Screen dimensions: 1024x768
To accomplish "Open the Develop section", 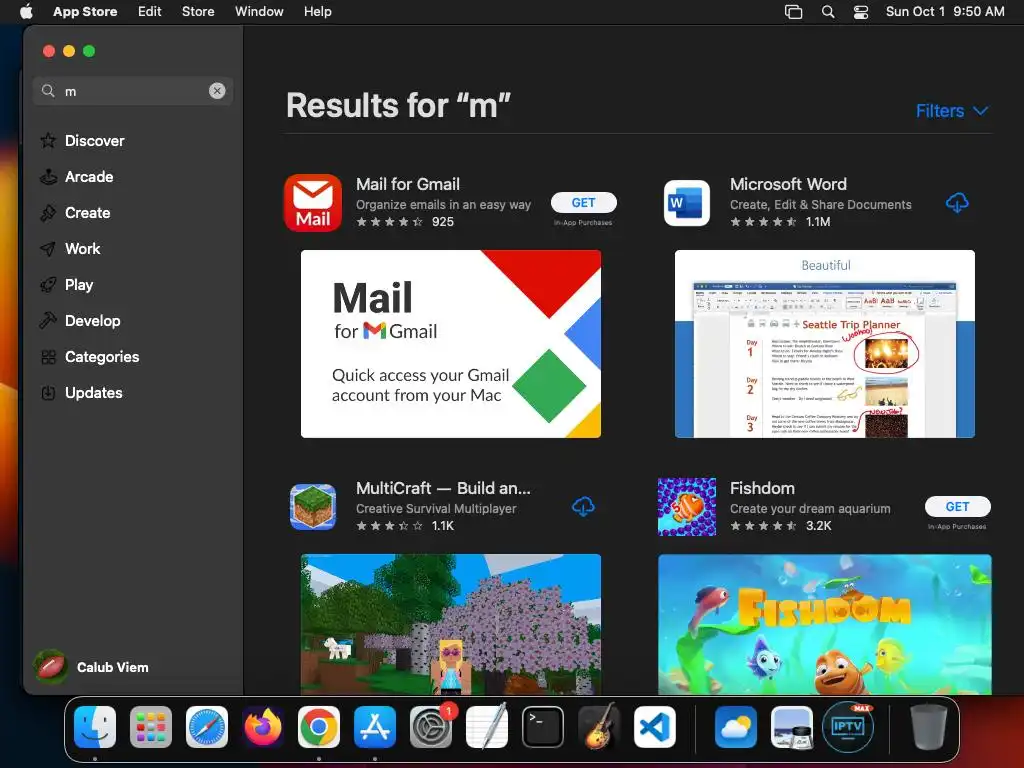I will click(x=93, y=321).
